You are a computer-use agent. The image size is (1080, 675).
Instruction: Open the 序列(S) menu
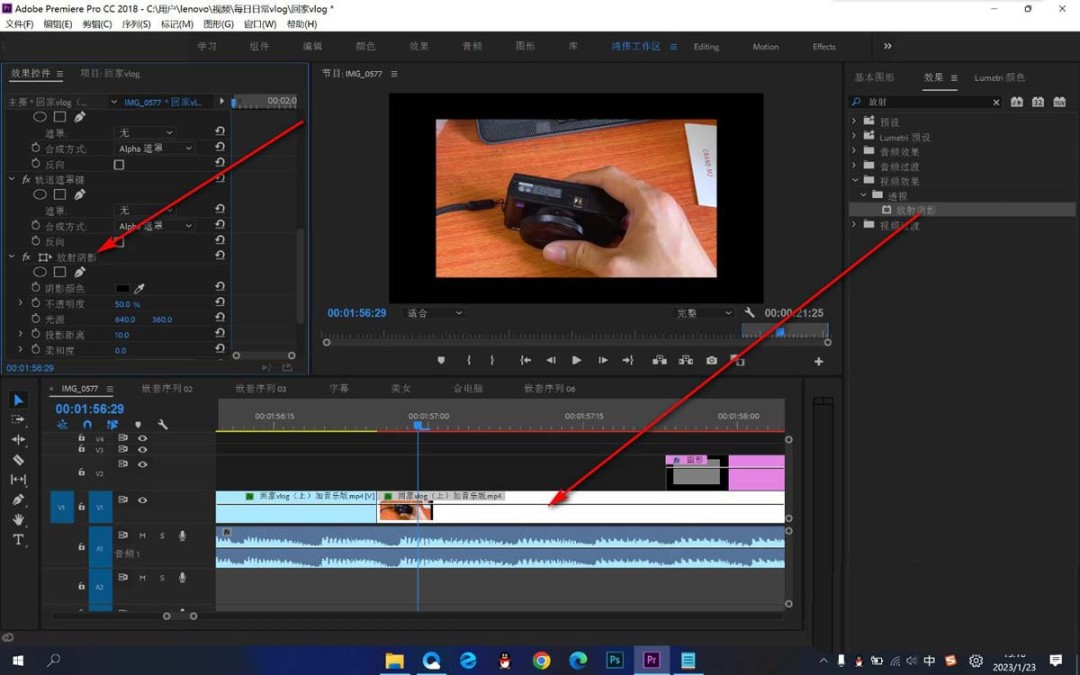pos(136,24)
